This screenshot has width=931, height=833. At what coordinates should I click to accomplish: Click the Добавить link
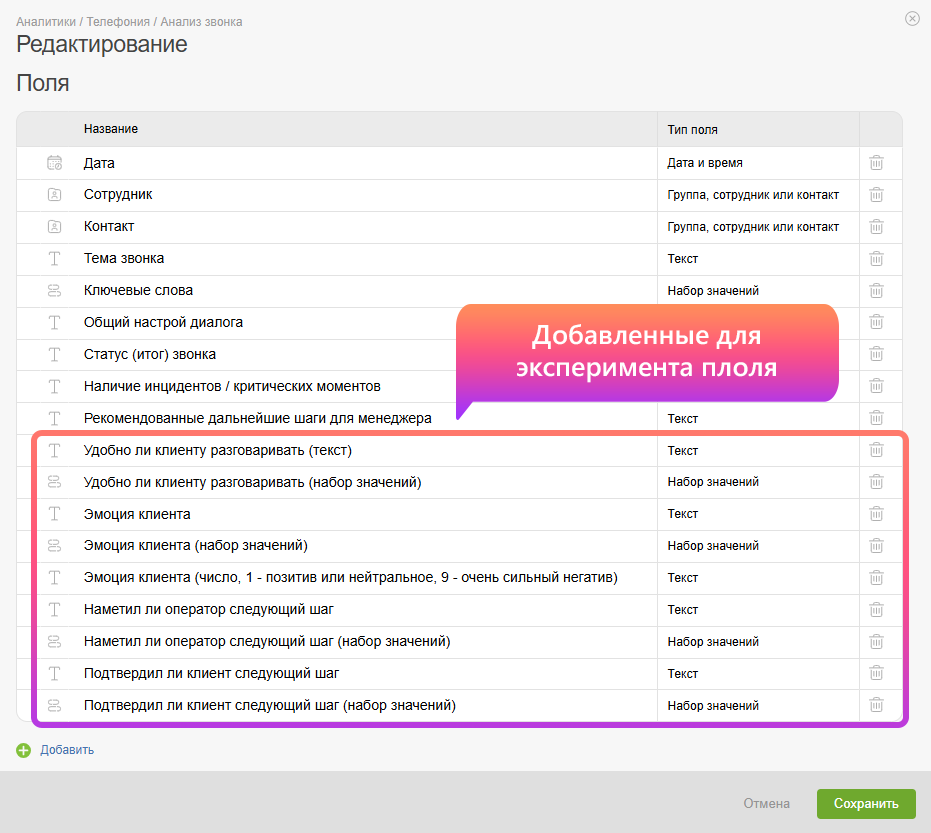click(67, 750)
